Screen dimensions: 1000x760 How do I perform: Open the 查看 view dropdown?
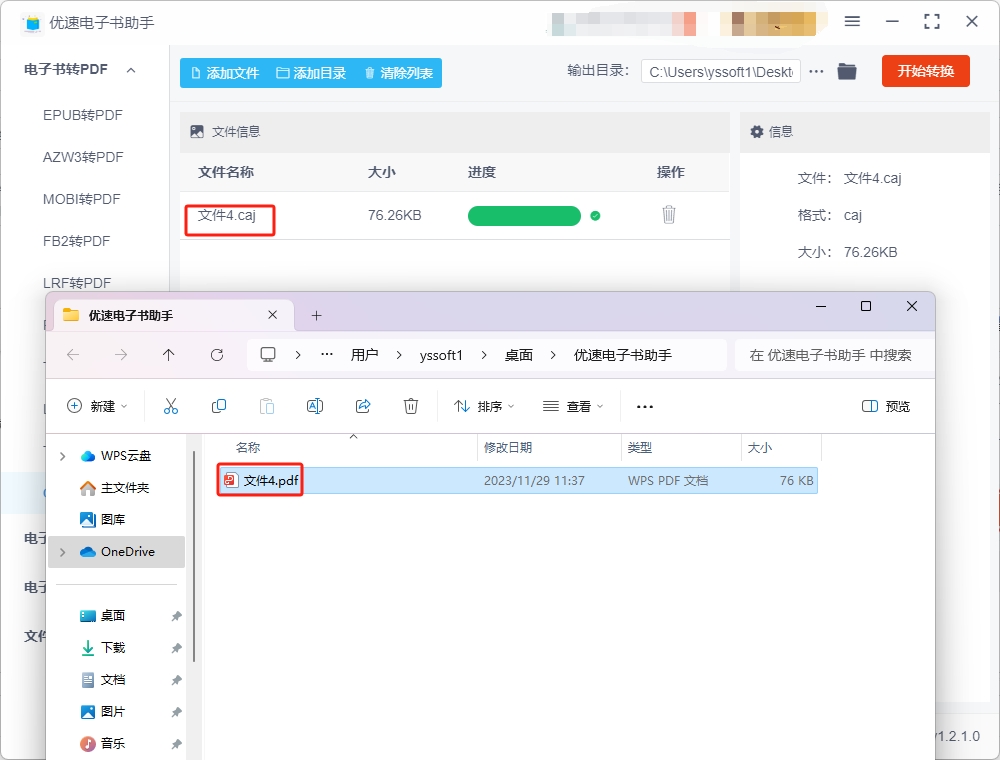[573, 406]
